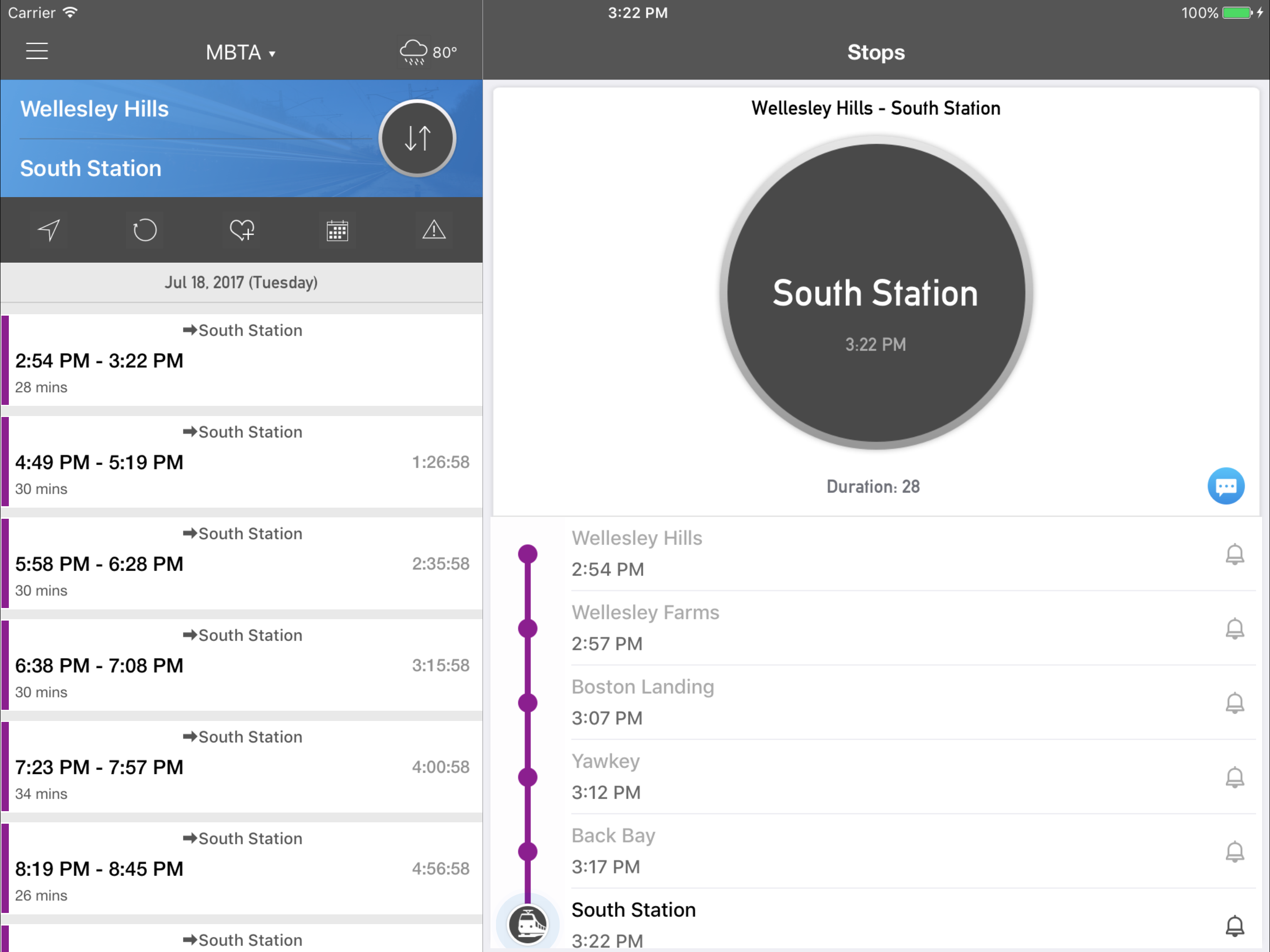Screen dimensions: 1270x952
Task: Toggle alarm bell for Back Bay stop
Action: 1234,852
